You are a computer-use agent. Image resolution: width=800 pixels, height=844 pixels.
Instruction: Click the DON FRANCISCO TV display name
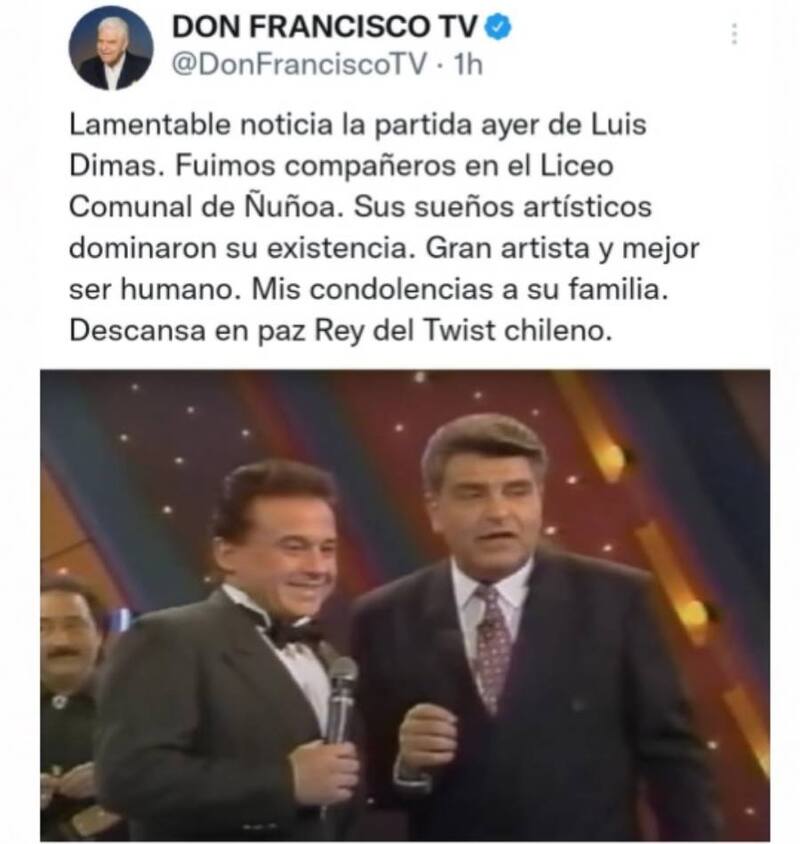[x=325, y=26]
